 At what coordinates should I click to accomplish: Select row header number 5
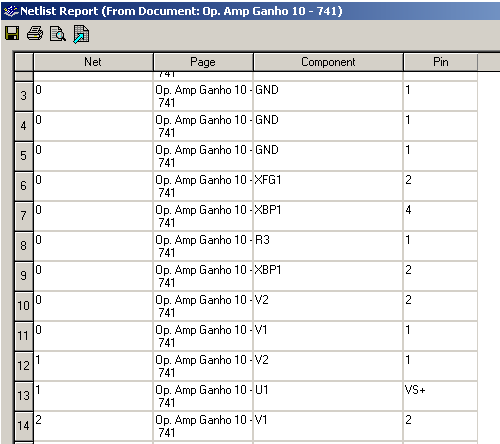[24, 156]
